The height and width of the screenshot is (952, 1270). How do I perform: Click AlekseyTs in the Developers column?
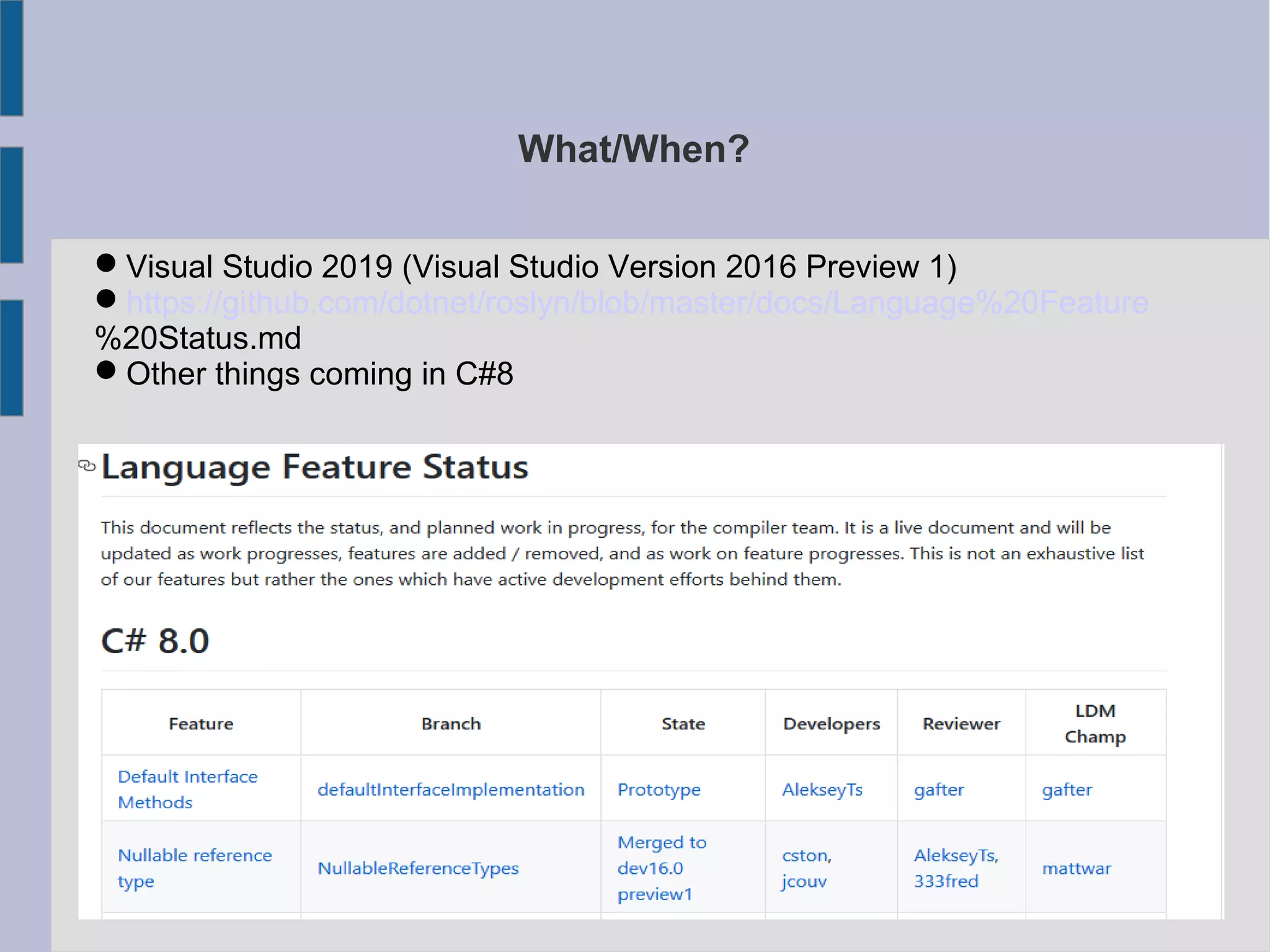tap(822, 790)
